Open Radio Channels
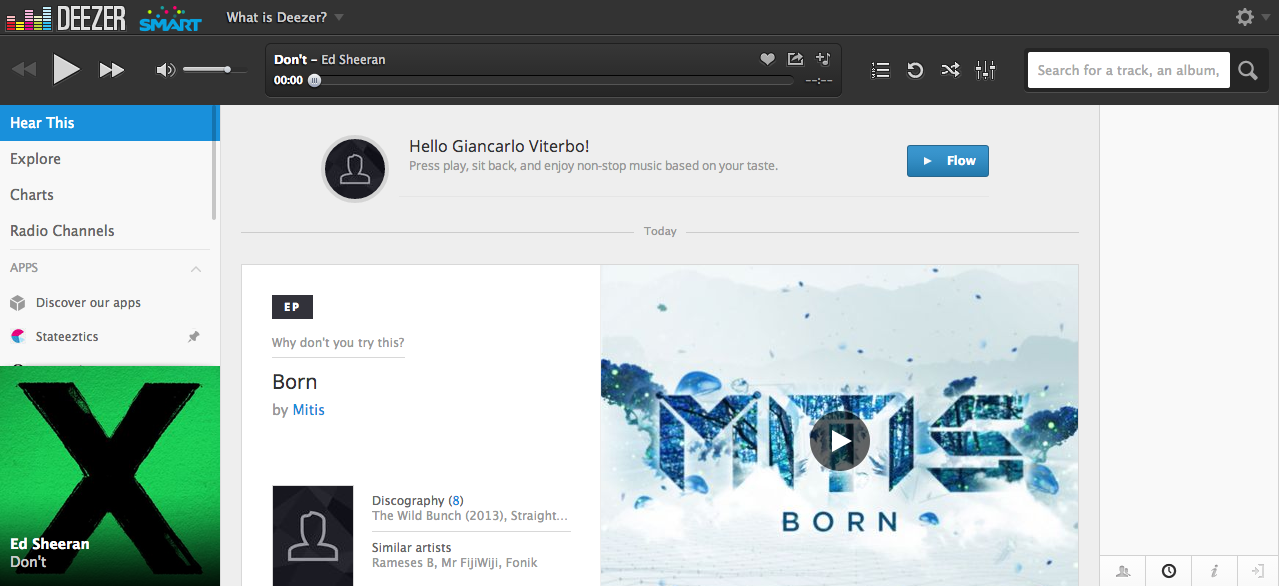The width and height of the screenshot is (1279, 586). [62, 231]
